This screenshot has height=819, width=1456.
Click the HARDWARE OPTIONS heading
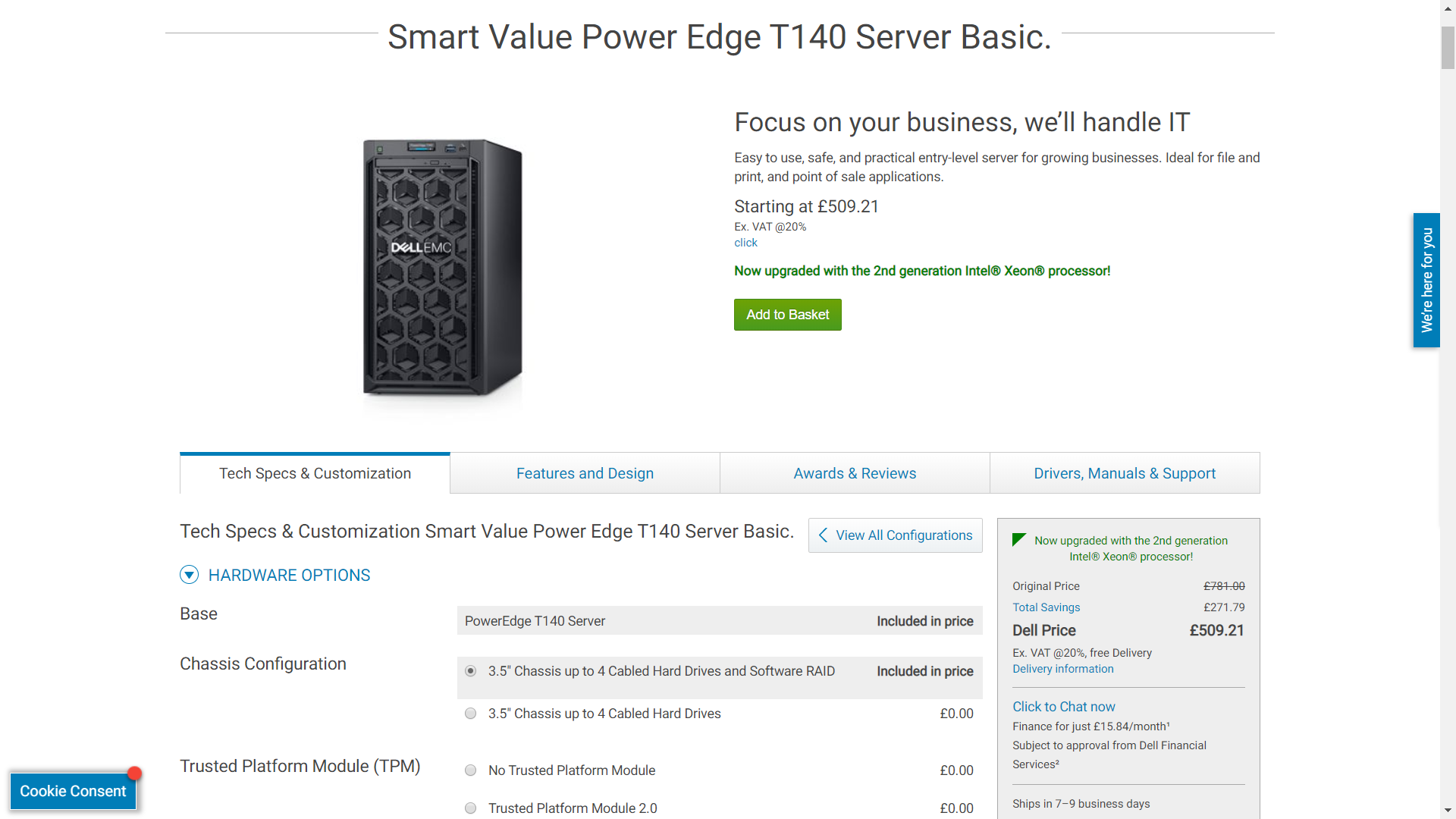pyautogui.click(x=289, y=576)
